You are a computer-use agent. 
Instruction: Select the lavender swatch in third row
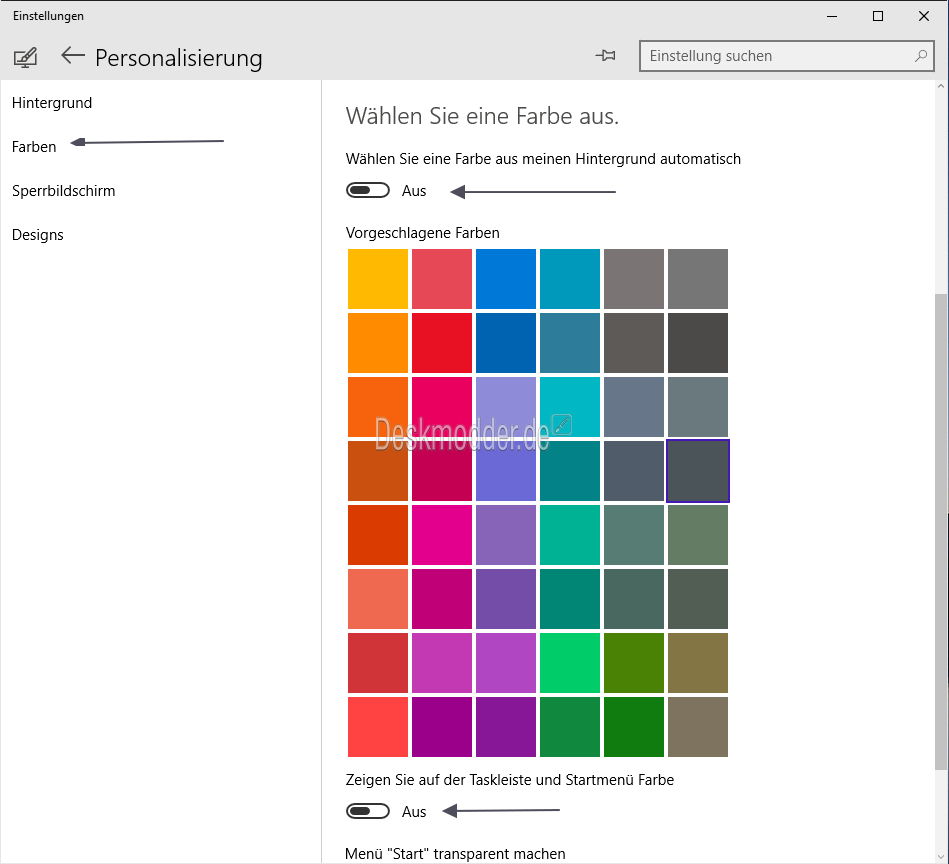(x=506, y=407)
